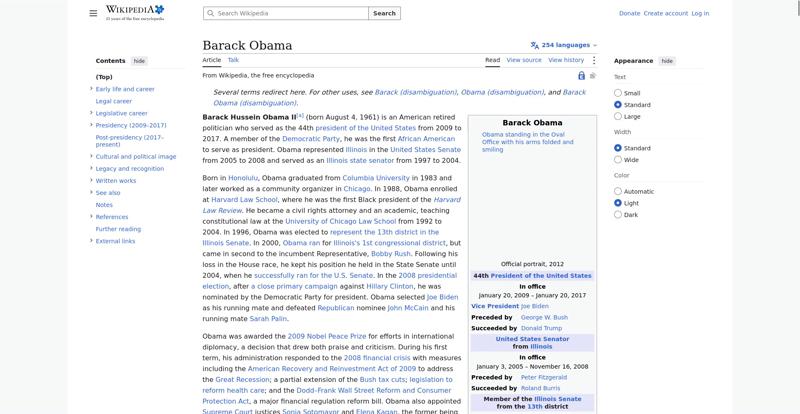
Task: Go to Further reading in contents
Action: point(118,229)
